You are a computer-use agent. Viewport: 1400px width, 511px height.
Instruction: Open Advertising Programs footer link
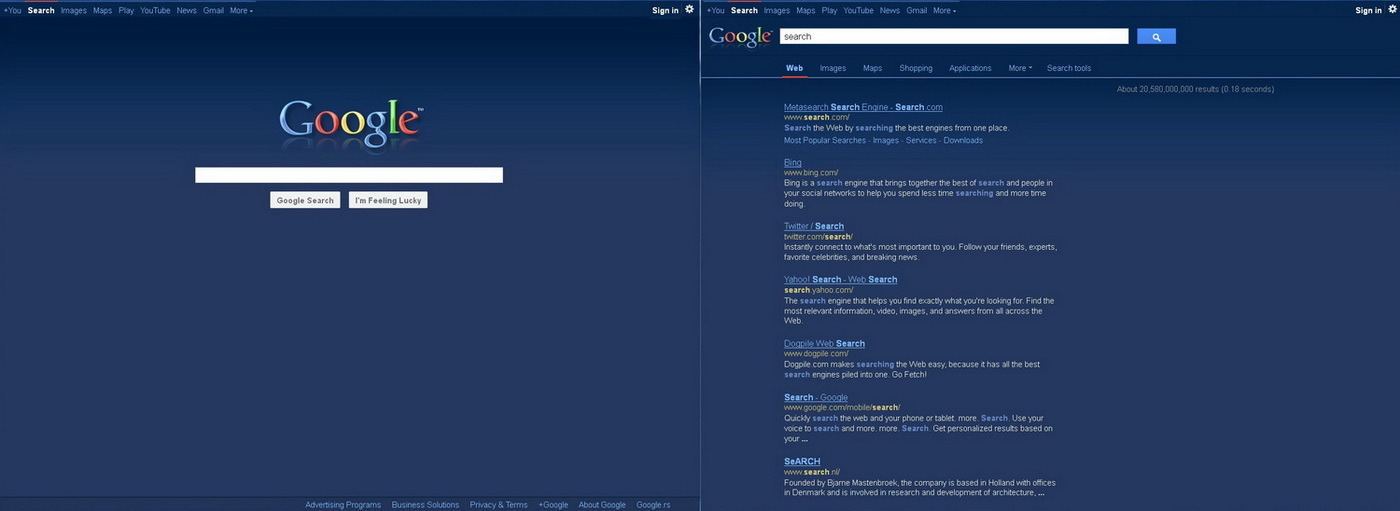[343, 505]
